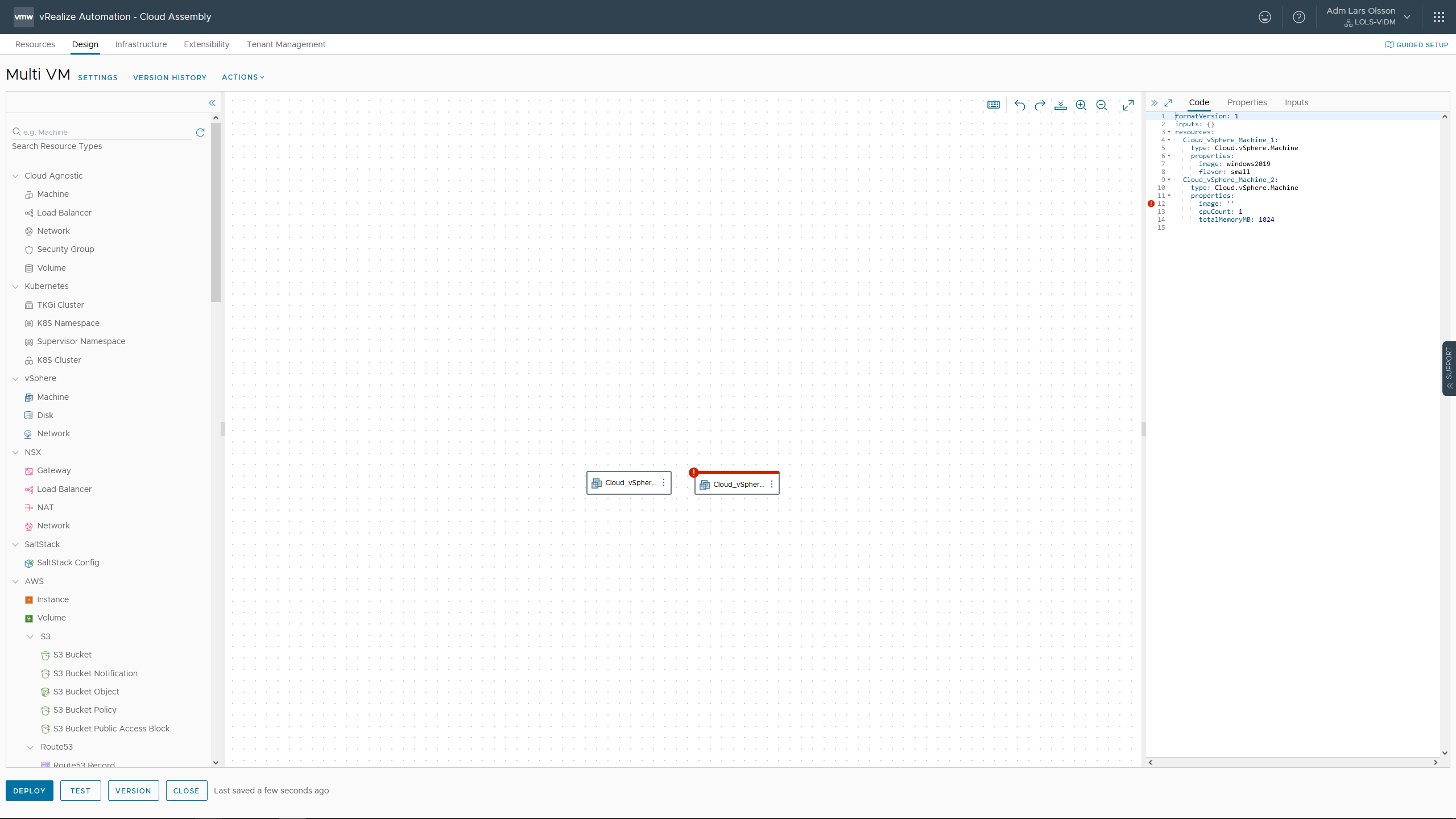Select the first Cloud_vSphere machine node
This screenshot has width=1456, height=819.
[629, 483]
